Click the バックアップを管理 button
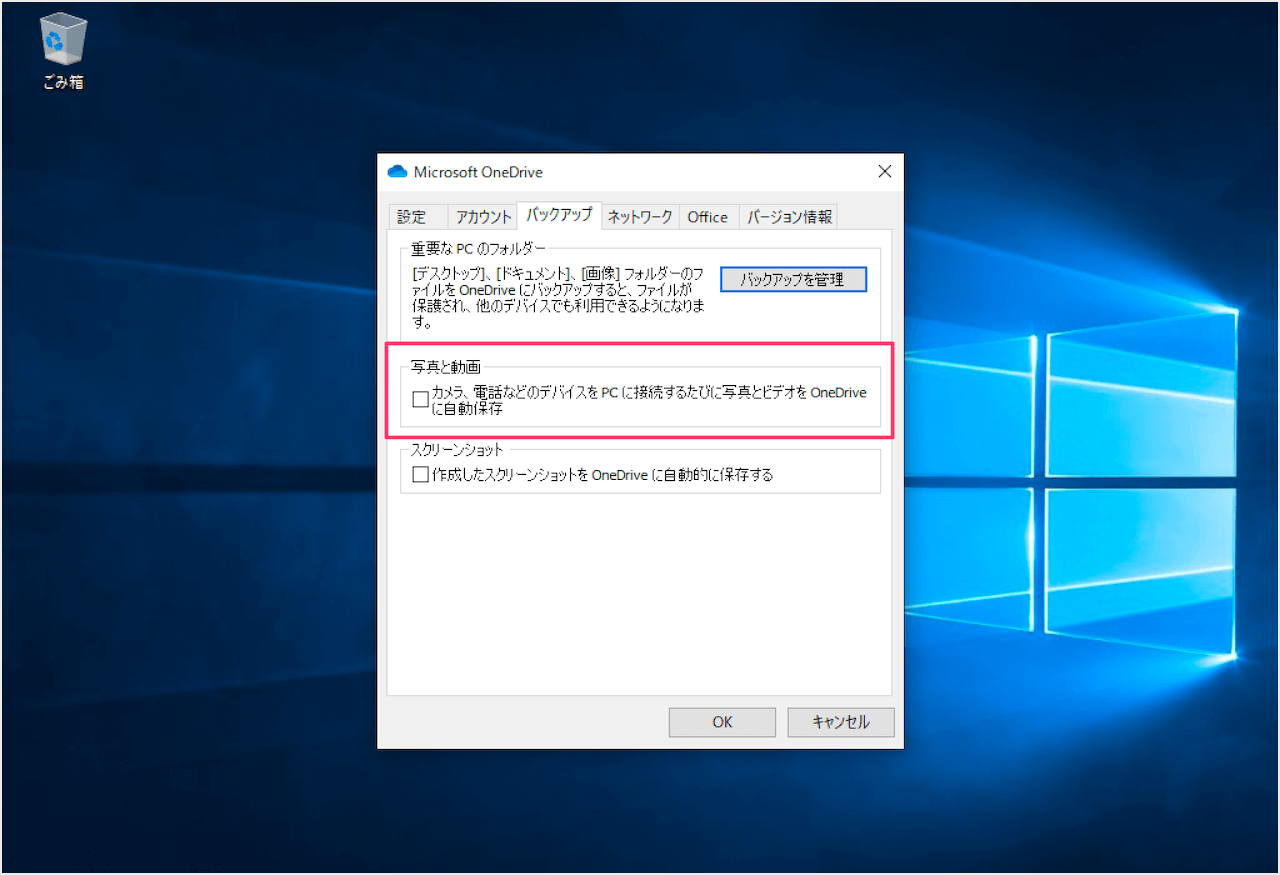 [x=793, y=279]
